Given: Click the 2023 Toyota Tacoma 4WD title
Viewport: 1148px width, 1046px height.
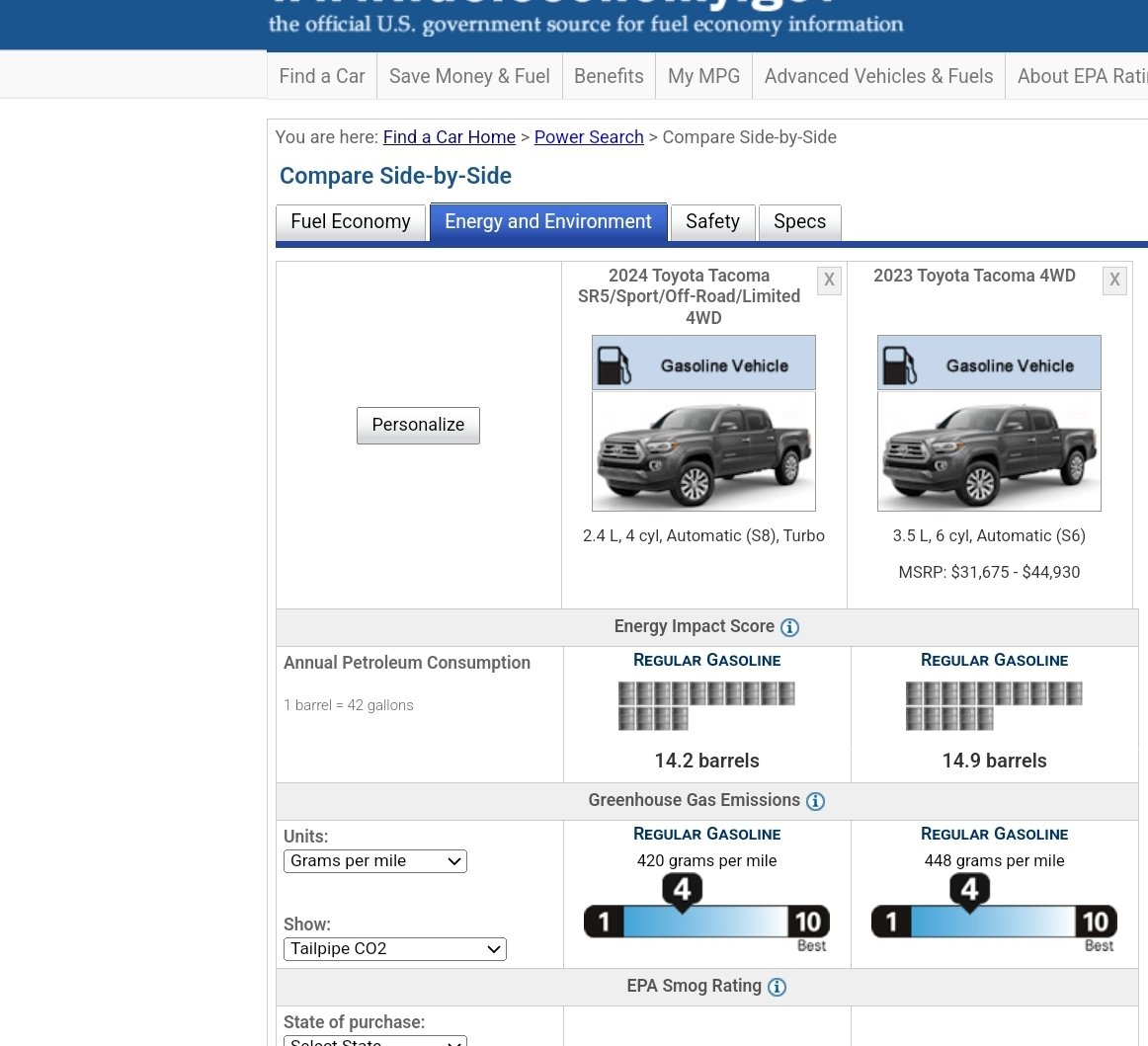Looking at the screenshot, I should pos(974,276).
